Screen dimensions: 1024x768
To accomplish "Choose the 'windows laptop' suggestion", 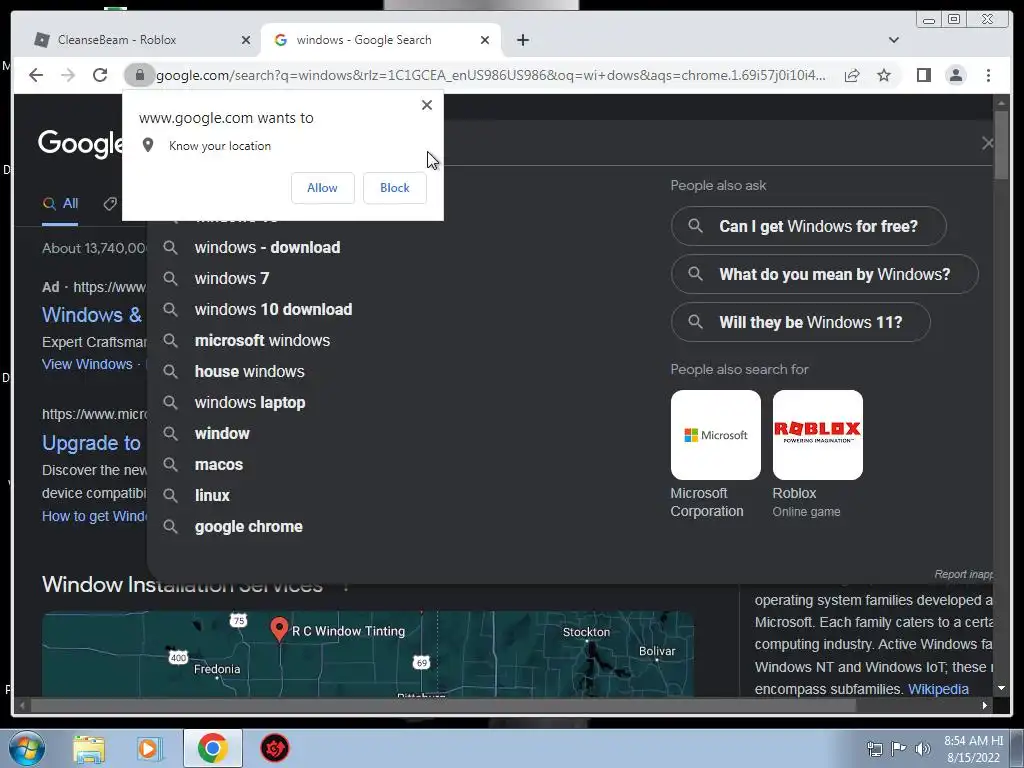I will [x=249, y=402].
